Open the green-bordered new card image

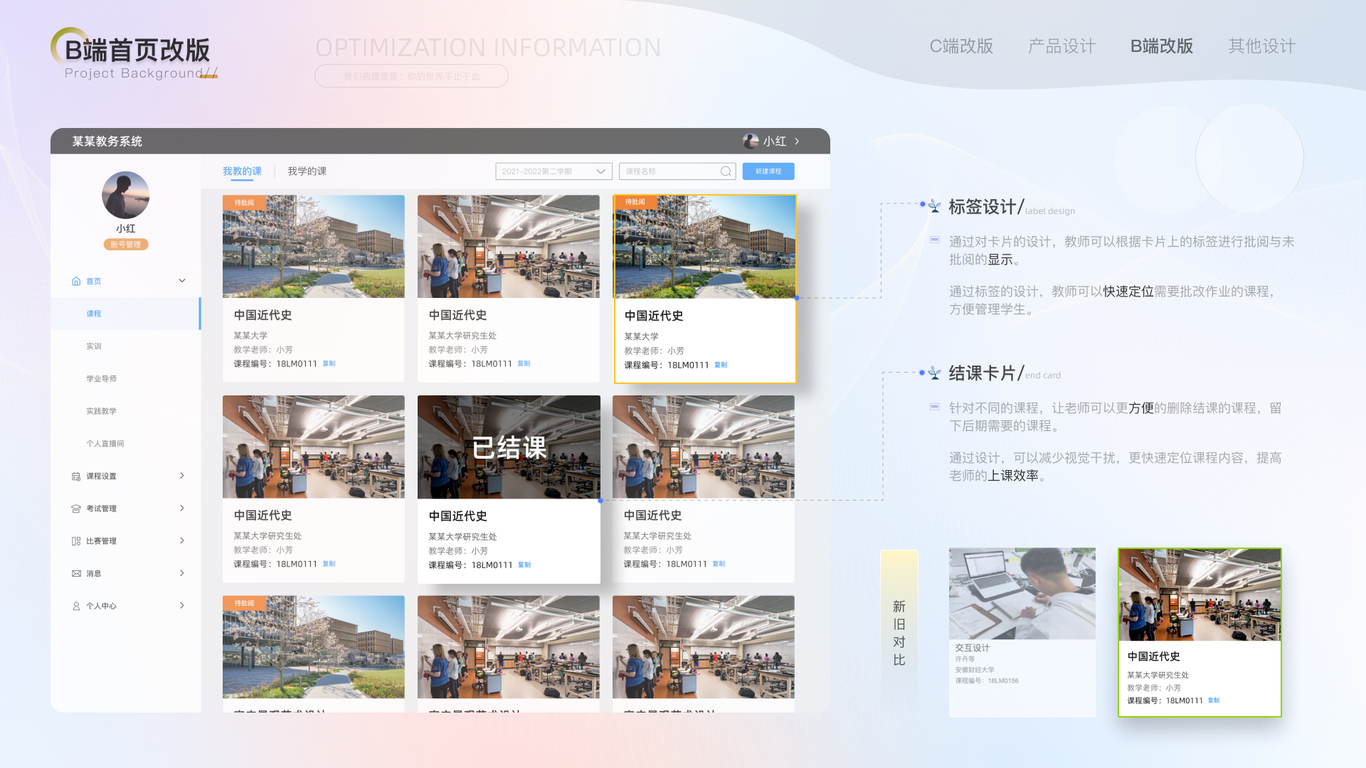click(x=1200, y=595)
